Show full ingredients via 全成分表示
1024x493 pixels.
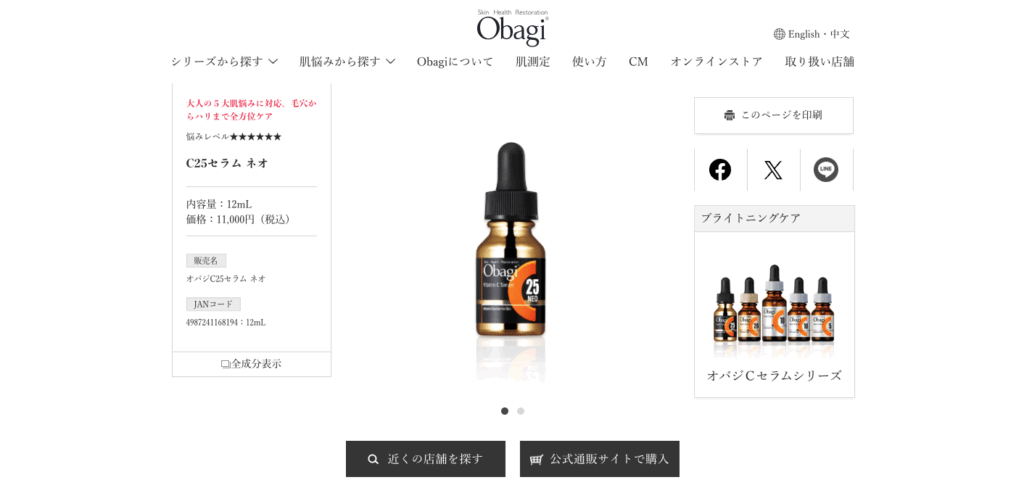tap(251, 364)
